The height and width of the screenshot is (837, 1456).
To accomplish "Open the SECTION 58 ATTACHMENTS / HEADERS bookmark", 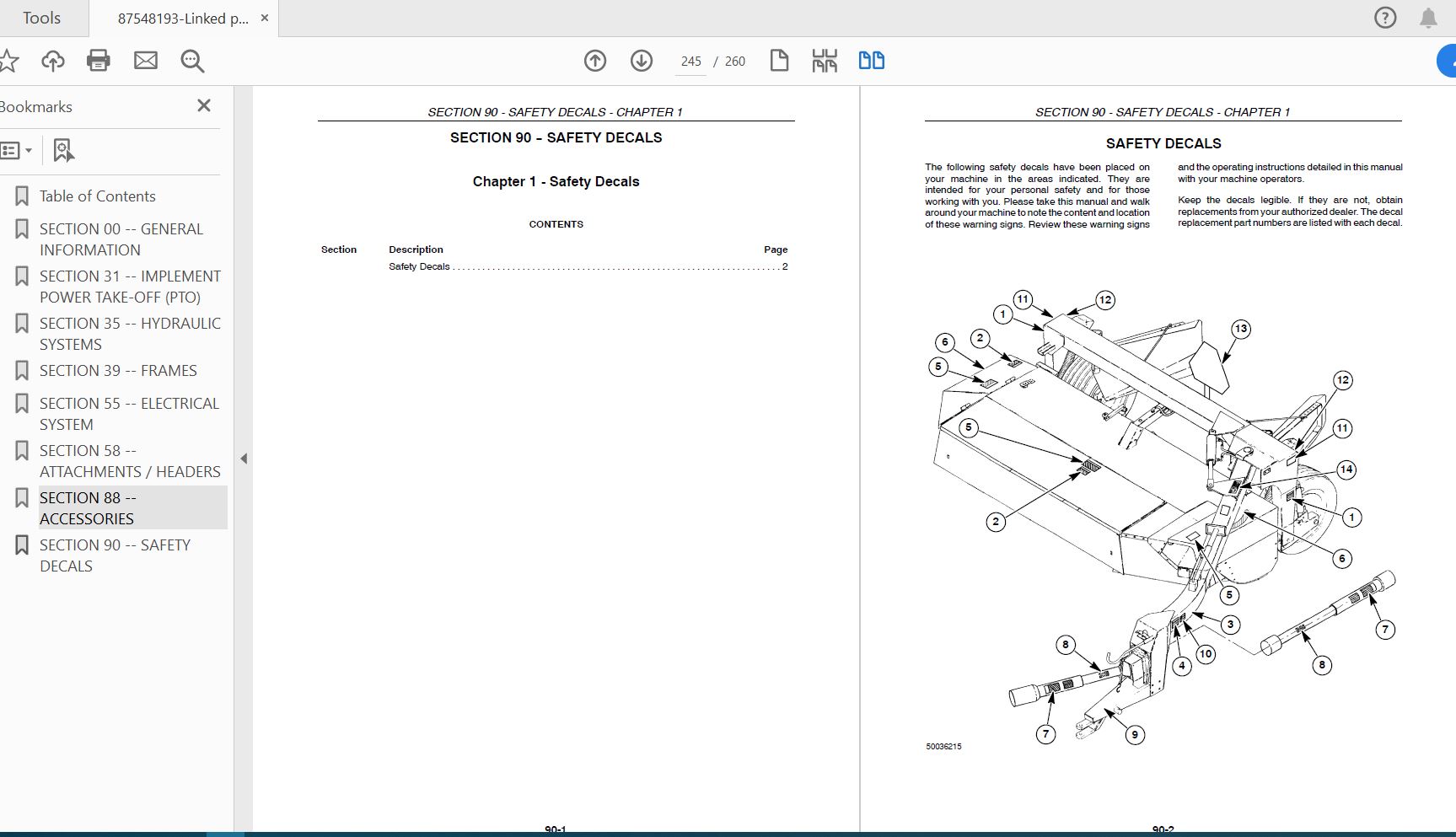I will pos(130,461).
